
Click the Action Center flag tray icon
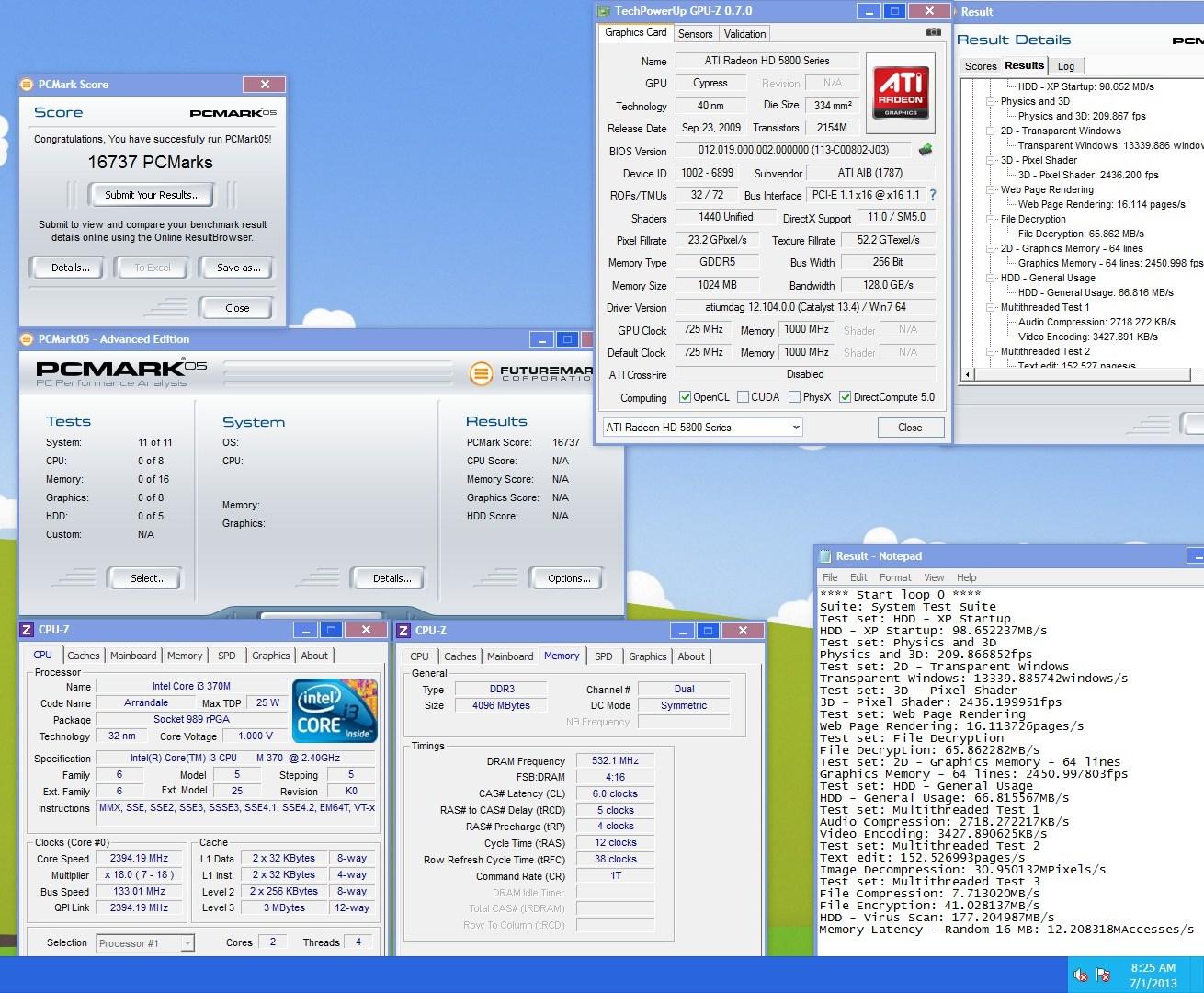pyautogui.click(x=1103, y=975)
